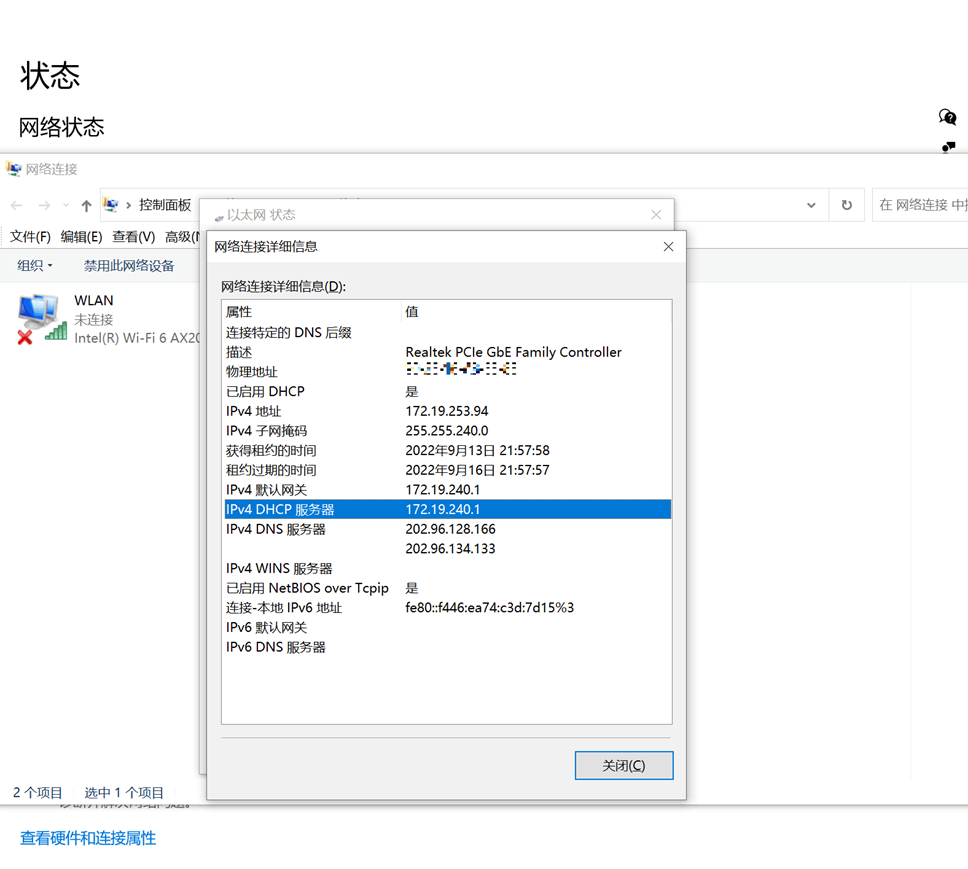The image size is (968, 869).
Task: Refresh the network connections folder
Action: [x=846, y=205]
